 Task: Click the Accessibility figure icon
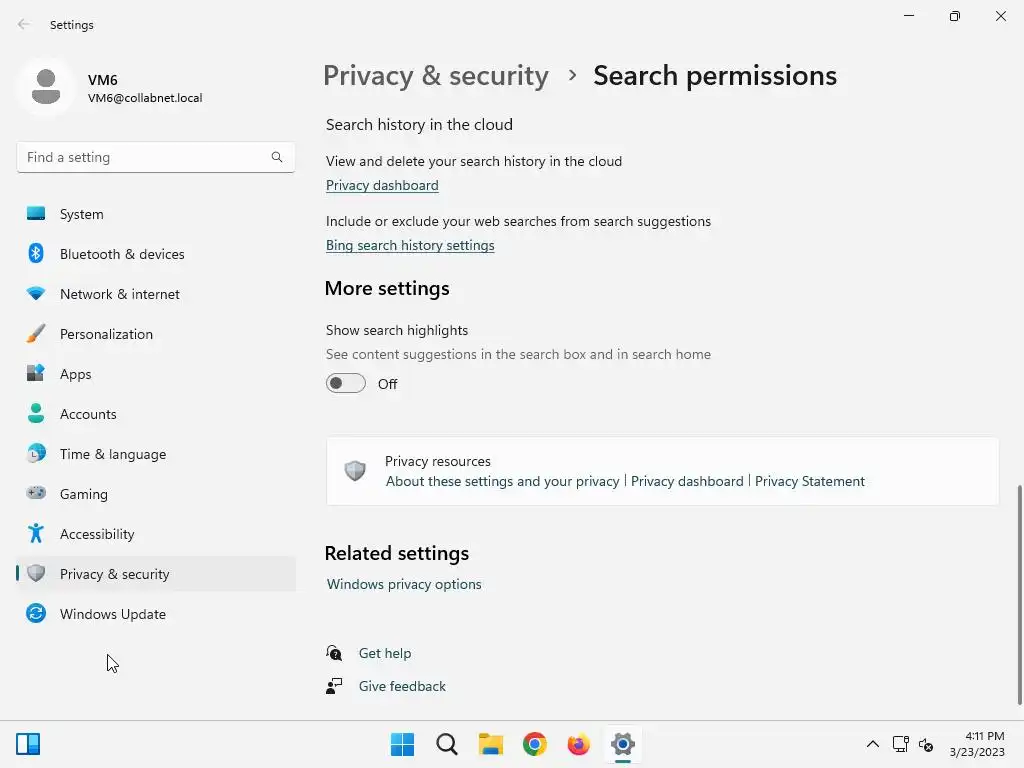[x=36, y=534]
